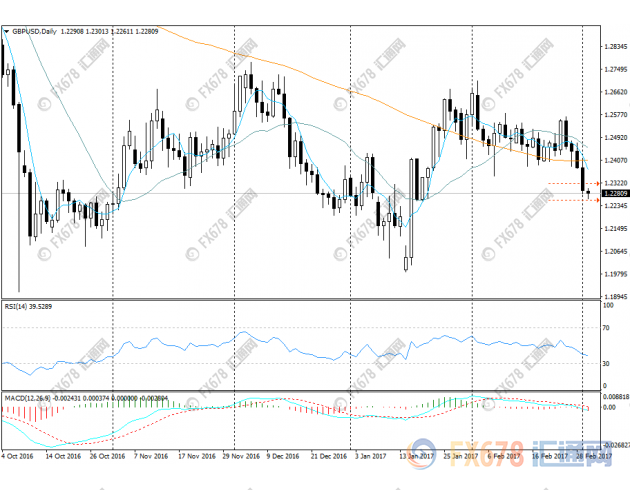Click the 1.18945 price axis label
The image size is (630, 490).
[615, 297]
